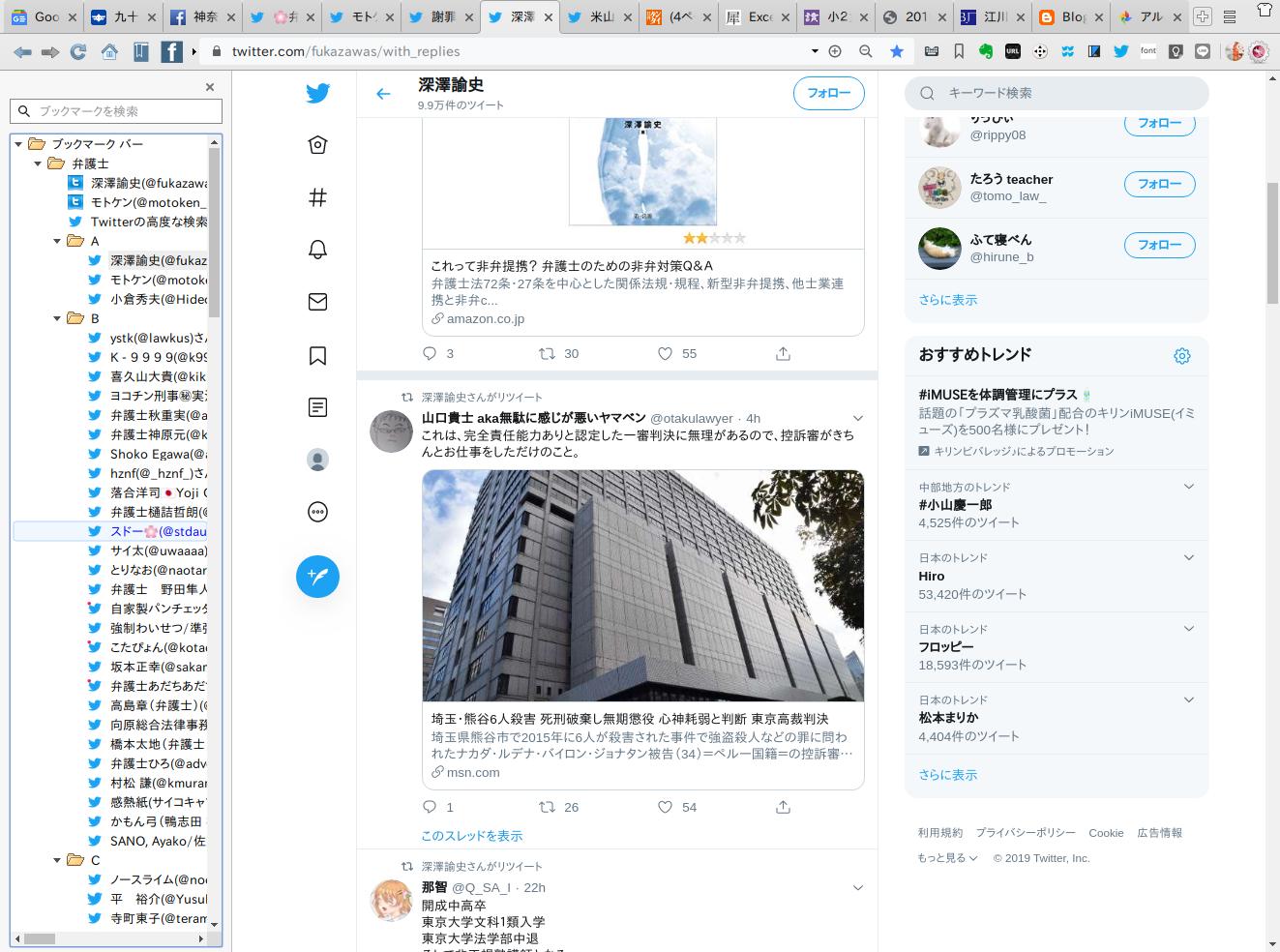Share the amazon.co.jp book tweet
This screenshot has width=1280, height=952.
pos(783,354)
